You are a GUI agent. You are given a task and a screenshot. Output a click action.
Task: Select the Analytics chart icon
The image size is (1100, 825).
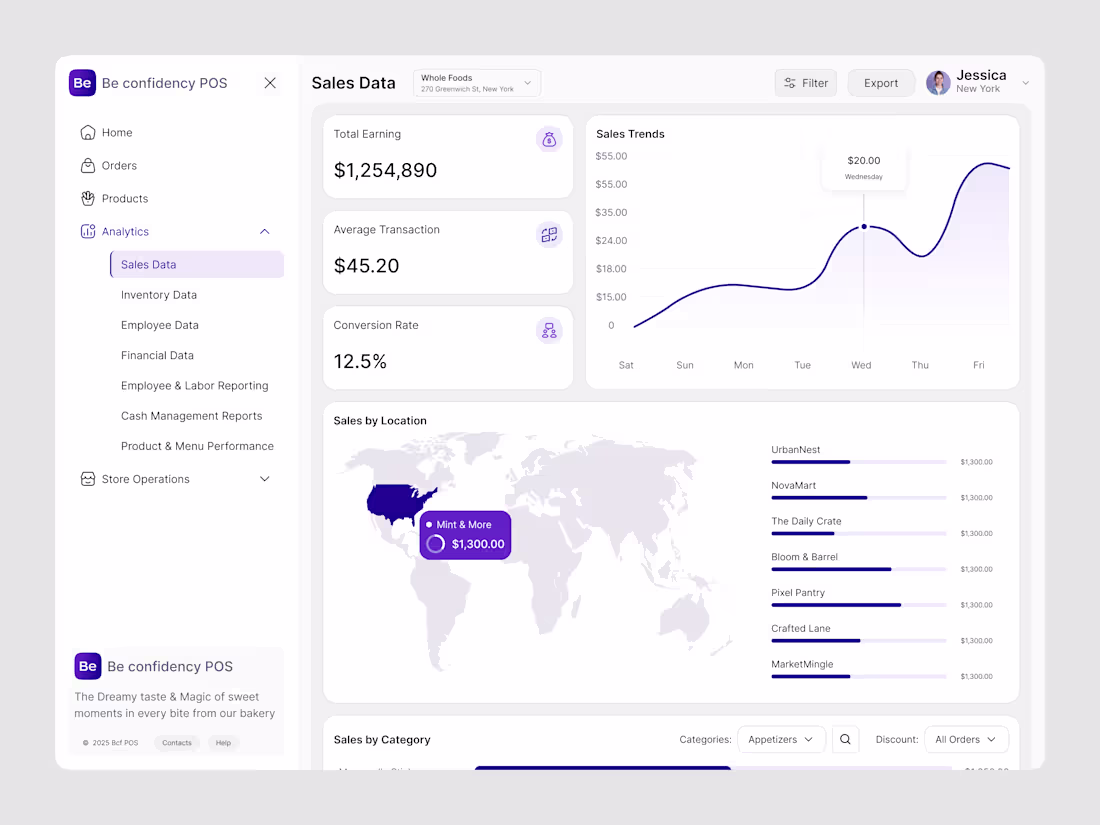point(89,231)
